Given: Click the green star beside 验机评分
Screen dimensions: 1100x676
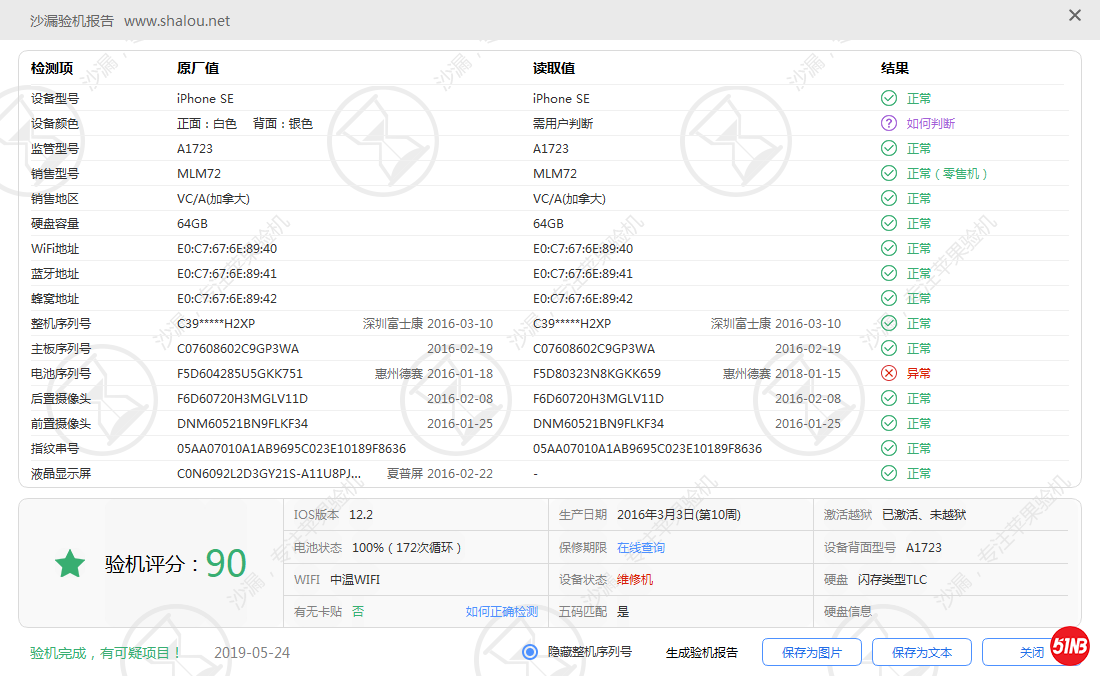Looking at the screenshot, I should click(x=69, y=564).
